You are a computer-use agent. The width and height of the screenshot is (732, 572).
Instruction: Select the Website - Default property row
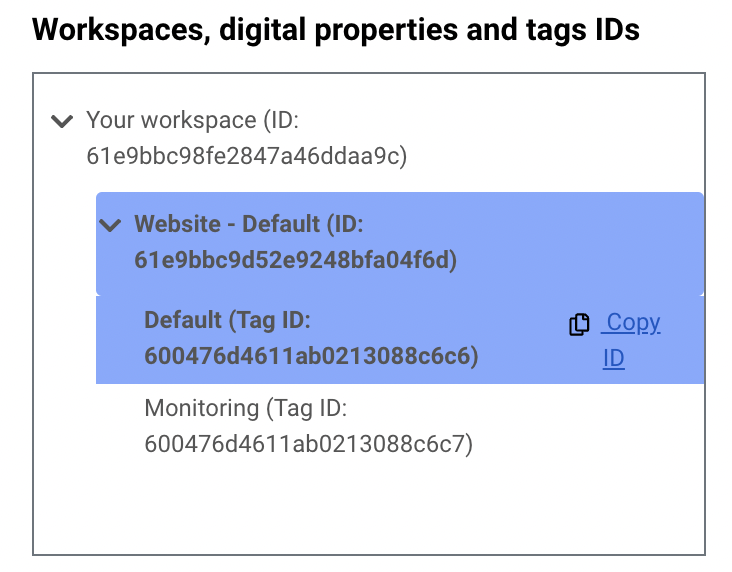pyautogui.click(x=400, y=243)
